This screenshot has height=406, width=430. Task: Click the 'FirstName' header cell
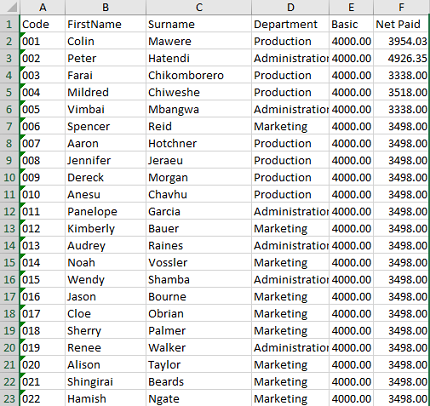(x=106, y=24)
